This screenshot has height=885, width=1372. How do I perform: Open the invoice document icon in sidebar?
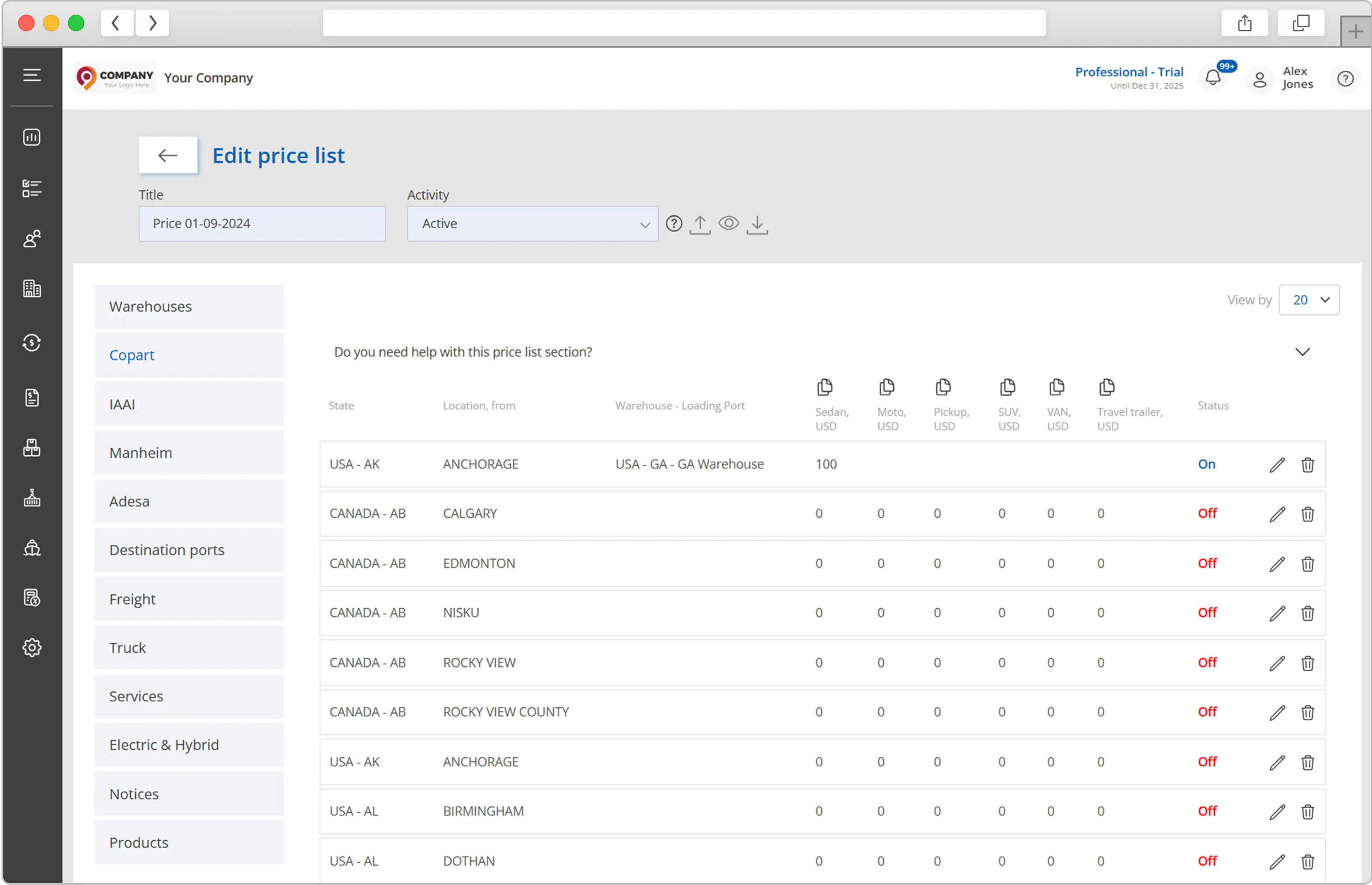[x=31, y=397]
